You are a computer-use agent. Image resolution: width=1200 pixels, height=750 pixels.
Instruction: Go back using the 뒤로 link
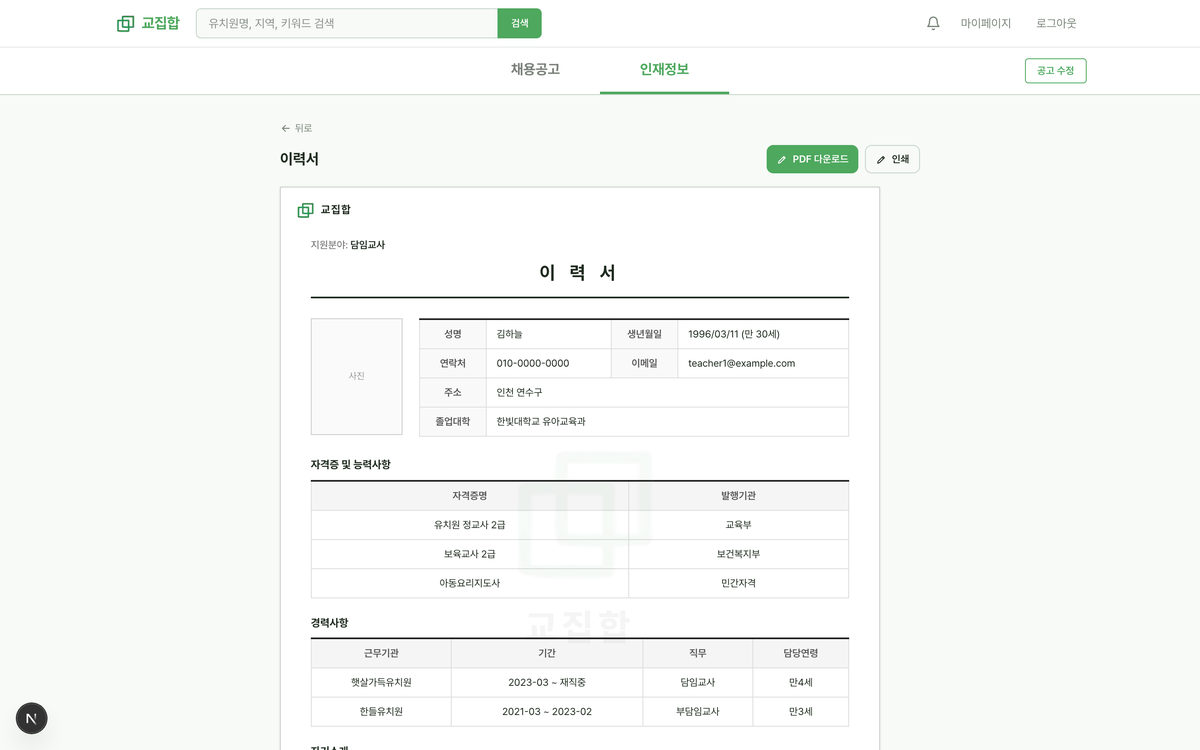[x=297, y=128]
